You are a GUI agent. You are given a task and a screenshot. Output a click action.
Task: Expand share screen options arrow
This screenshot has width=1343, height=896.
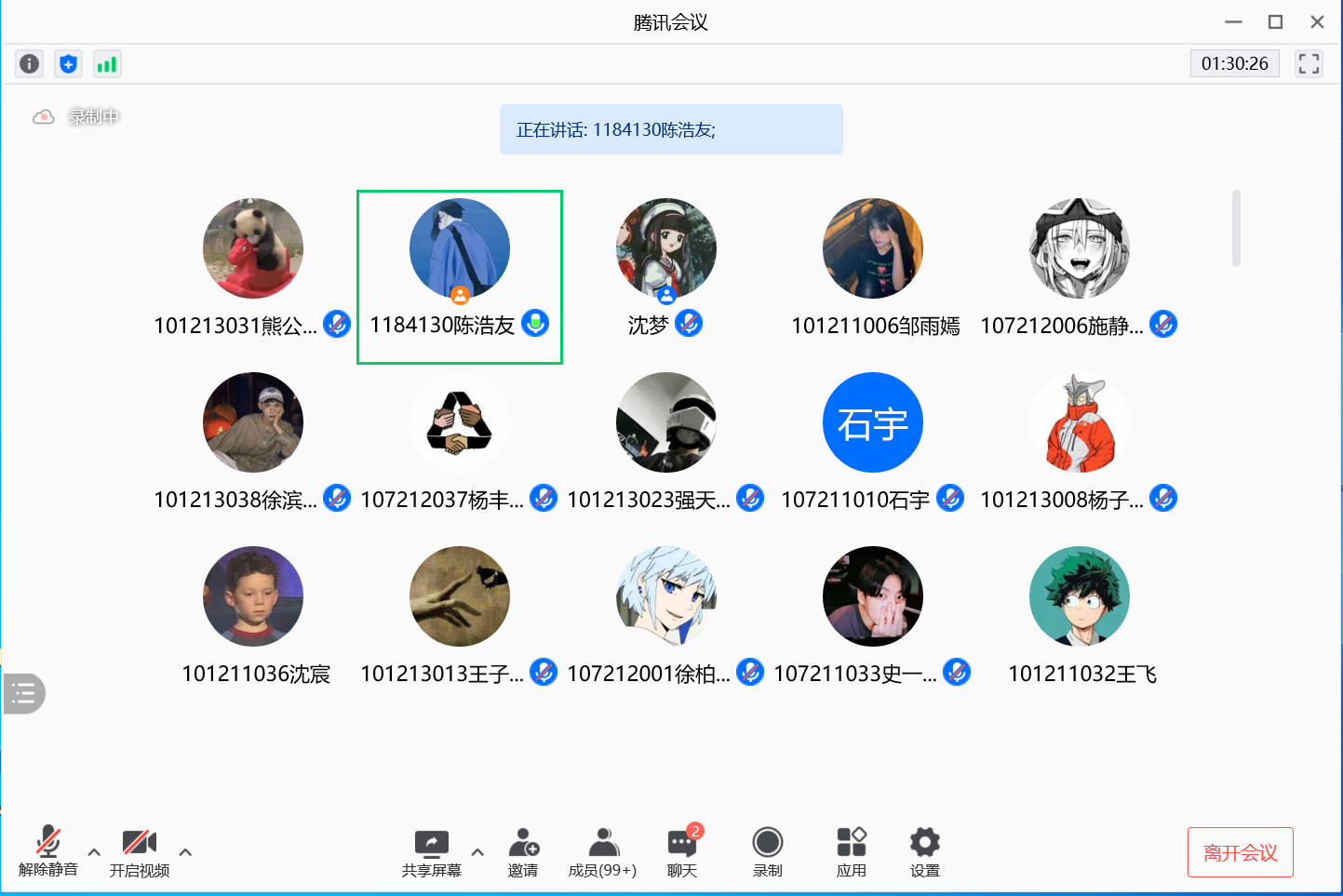coord(477,851)
